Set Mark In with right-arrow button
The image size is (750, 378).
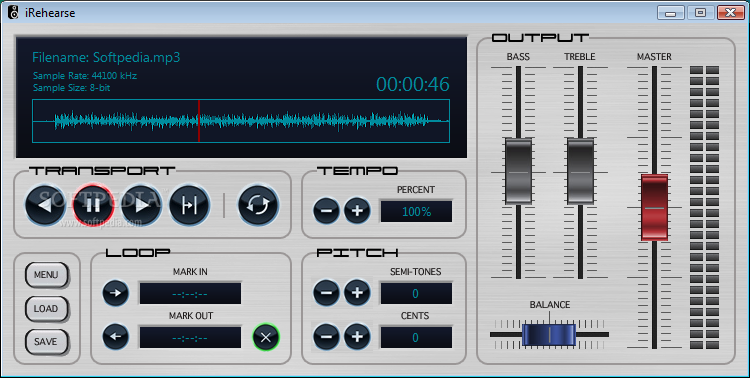(116, 293)
